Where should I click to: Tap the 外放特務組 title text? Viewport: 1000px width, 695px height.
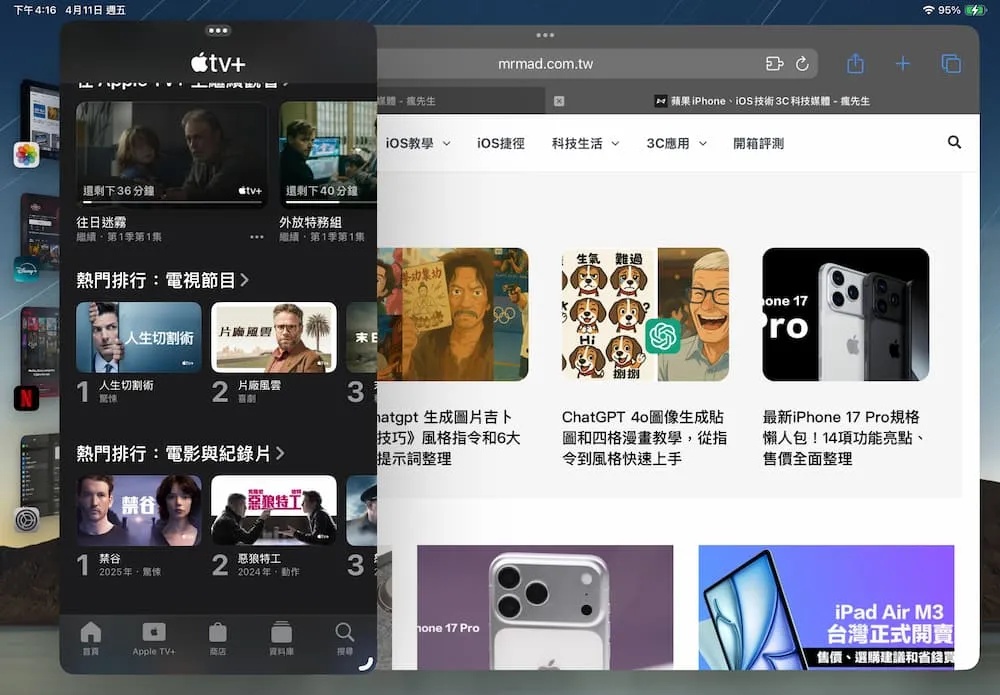(311, 223)
